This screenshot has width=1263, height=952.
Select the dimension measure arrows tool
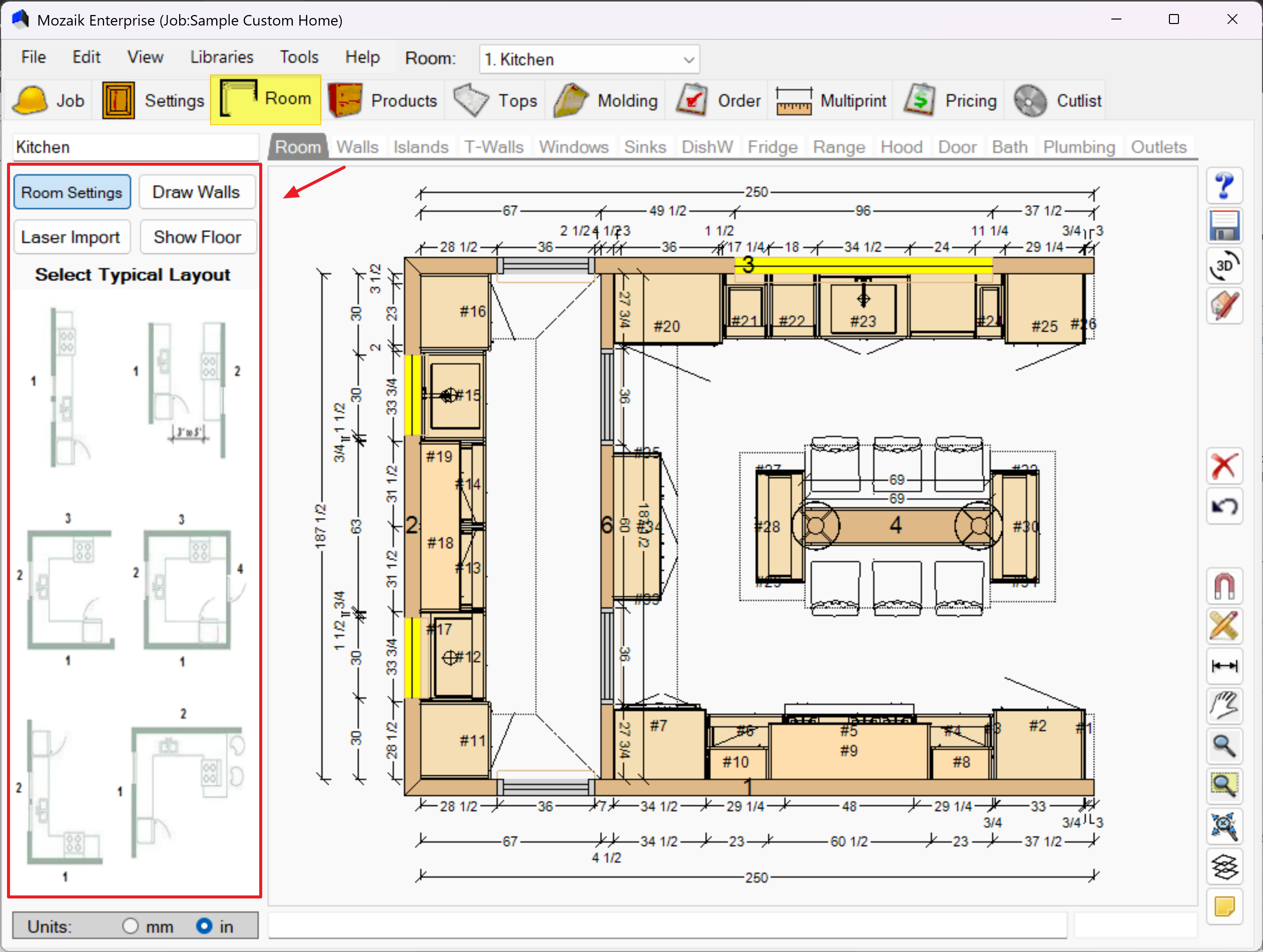[x=1223, y=666]
